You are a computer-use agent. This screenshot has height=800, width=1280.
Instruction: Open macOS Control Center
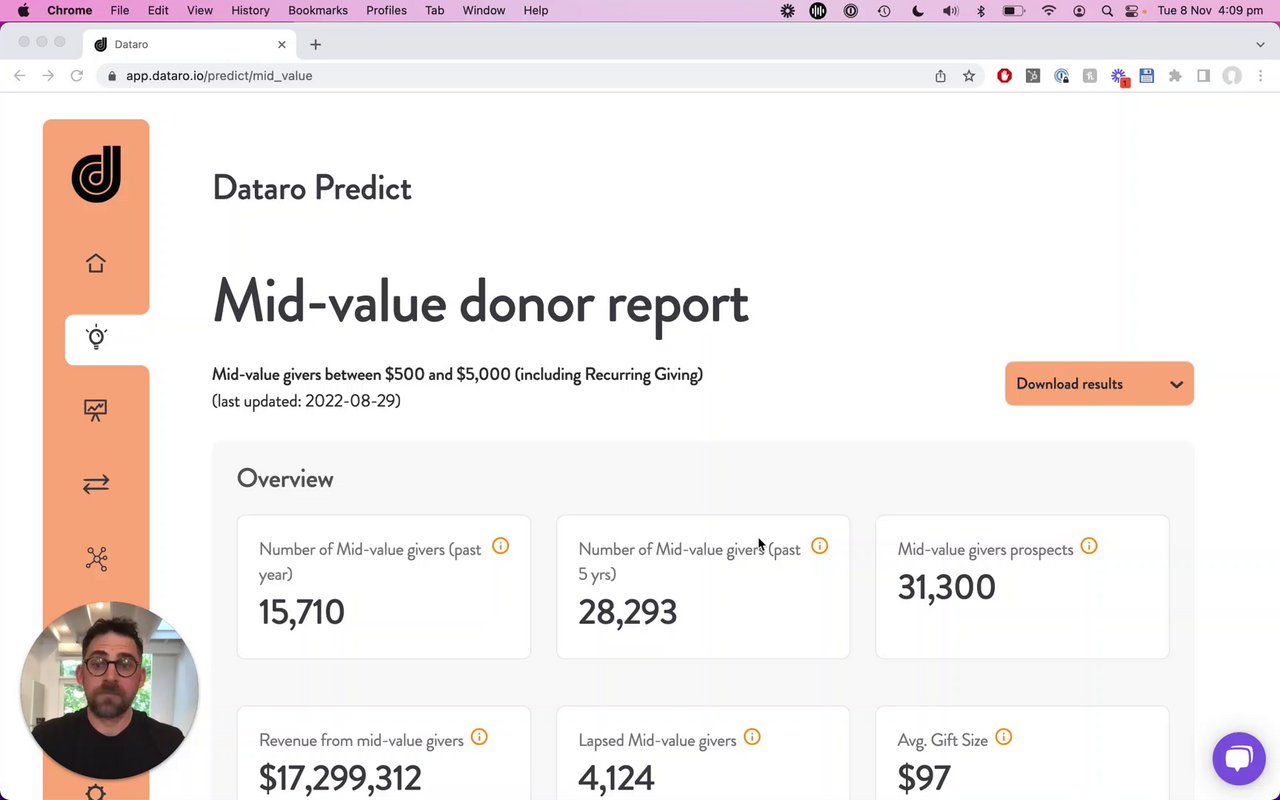coord(1132,11)
